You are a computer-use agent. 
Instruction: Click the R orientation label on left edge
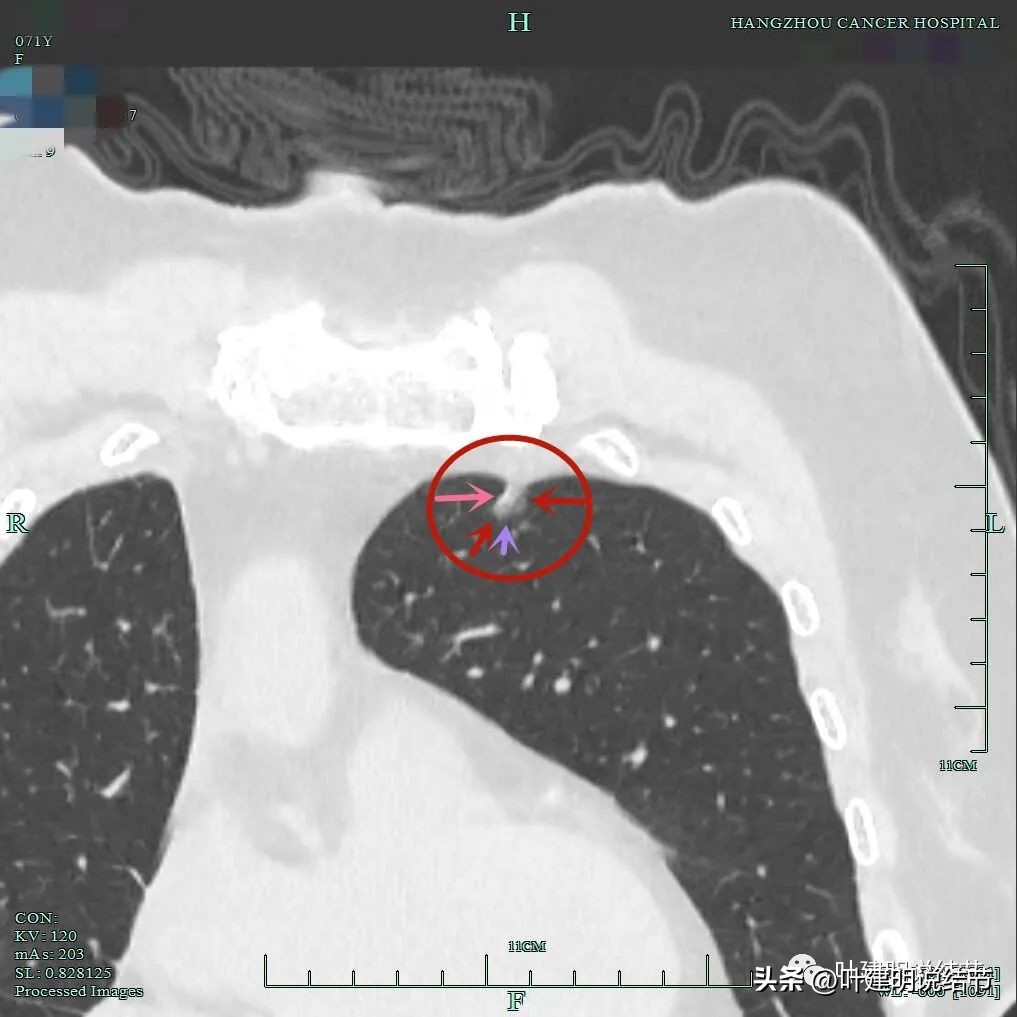[16, 523]
